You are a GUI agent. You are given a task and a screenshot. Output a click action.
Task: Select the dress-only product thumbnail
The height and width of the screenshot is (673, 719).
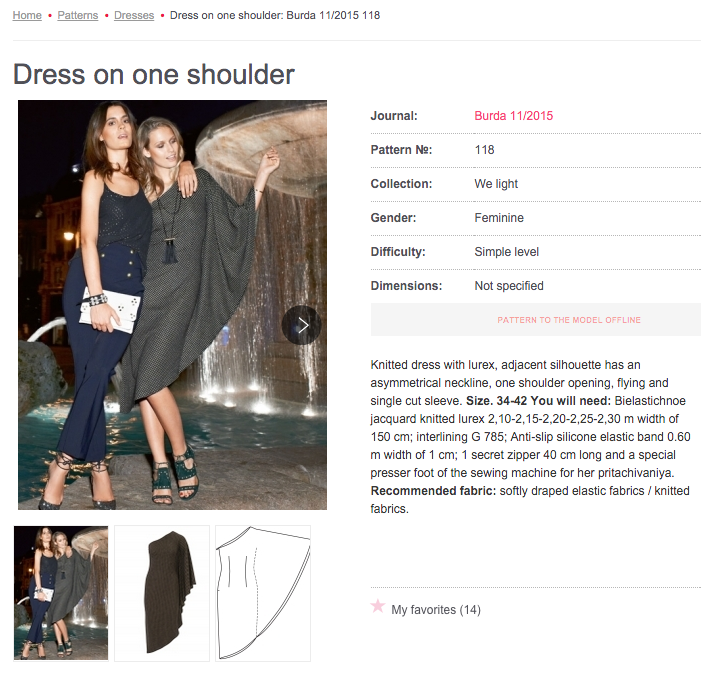click(162, 593)
